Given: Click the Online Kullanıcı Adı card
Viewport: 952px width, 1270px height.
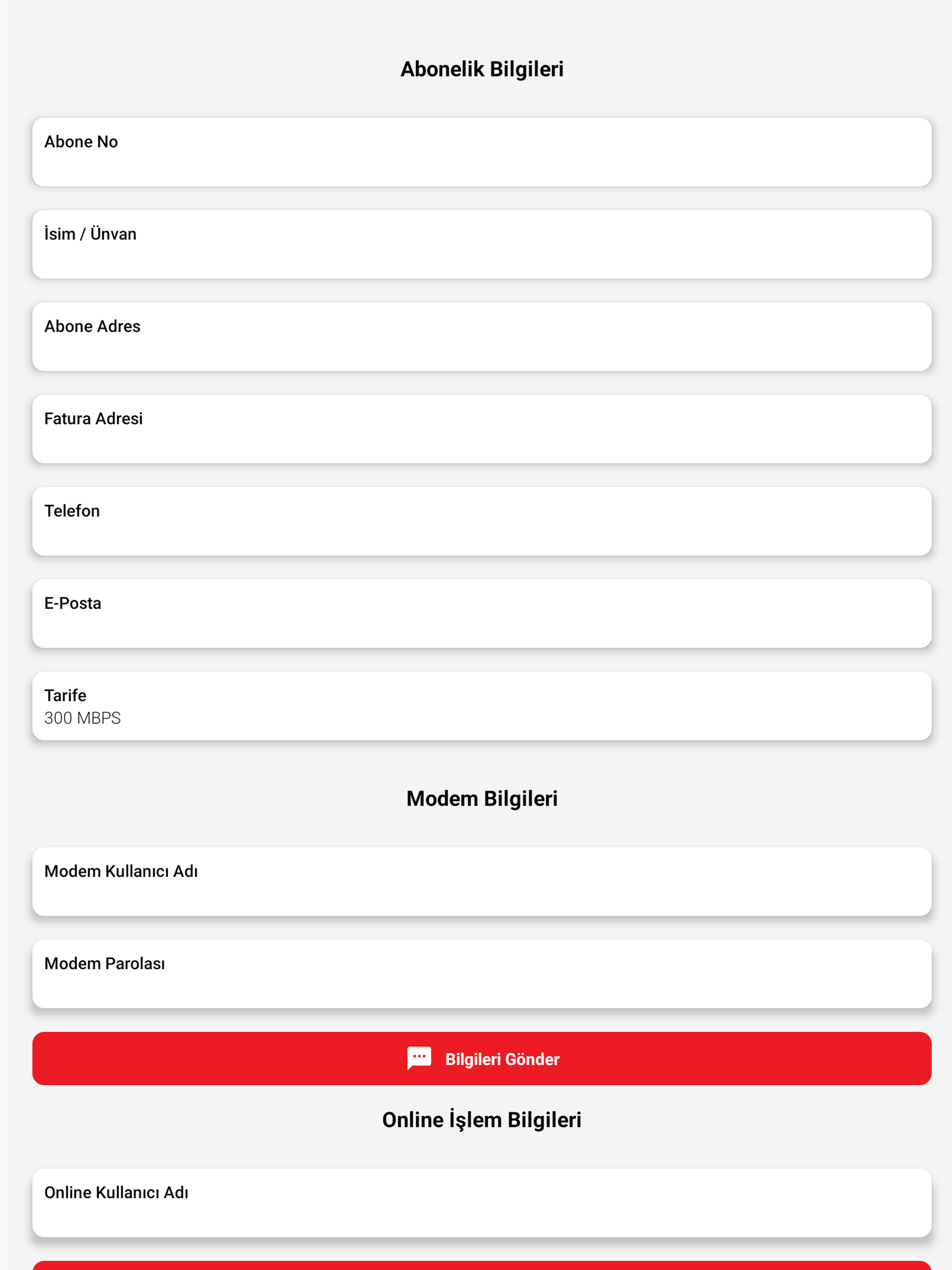Looking at the screenshot, I should click(482, 1203).
